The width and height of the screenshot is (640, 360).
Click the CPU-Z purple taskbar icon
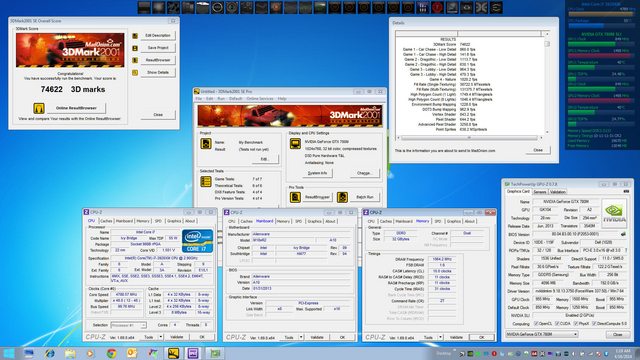point(193,353)
